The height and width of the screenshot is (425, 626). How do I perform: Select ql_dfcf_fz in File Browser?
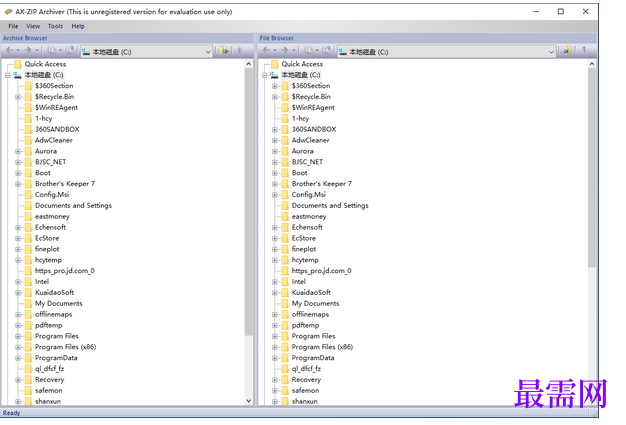click(x=306, y=369)
